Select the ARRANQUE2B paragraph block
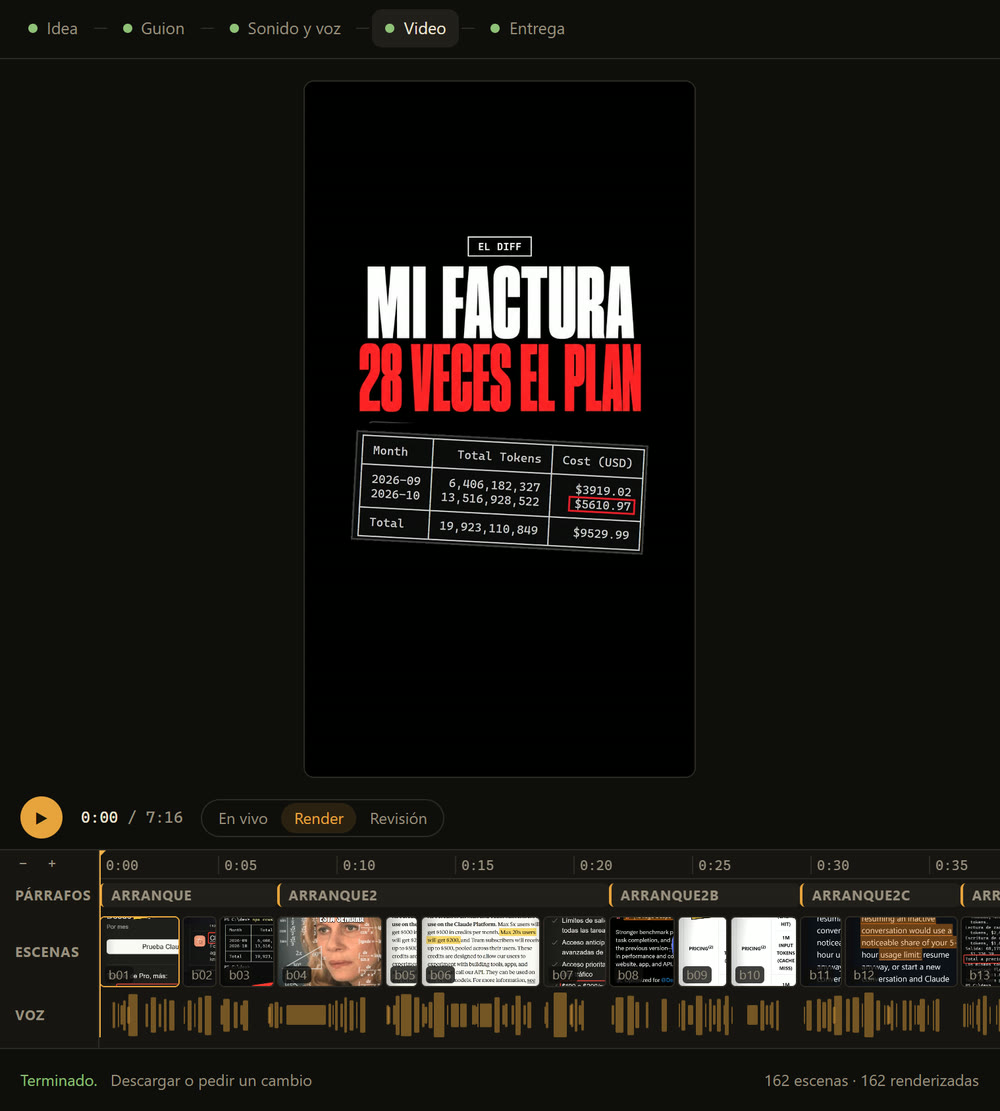Screen dimensions: 1000x1111 click(x=704, y=895)
